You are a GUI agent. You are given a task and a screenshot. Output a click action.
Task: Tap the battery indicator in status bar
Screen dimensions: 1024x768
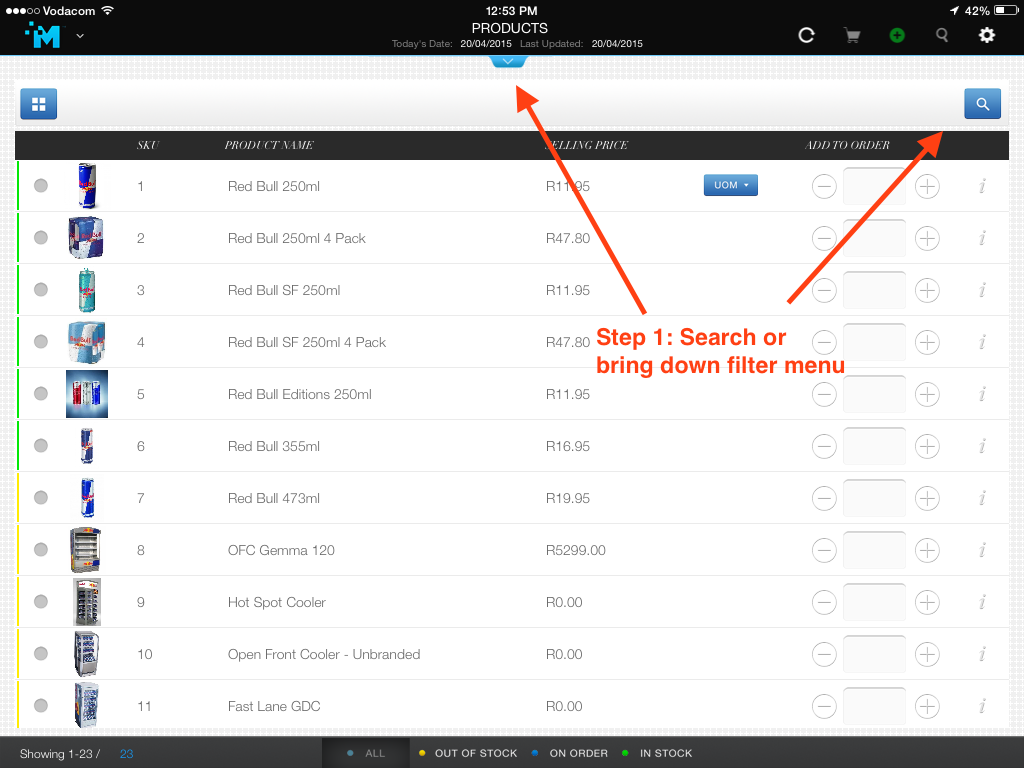1006,10
